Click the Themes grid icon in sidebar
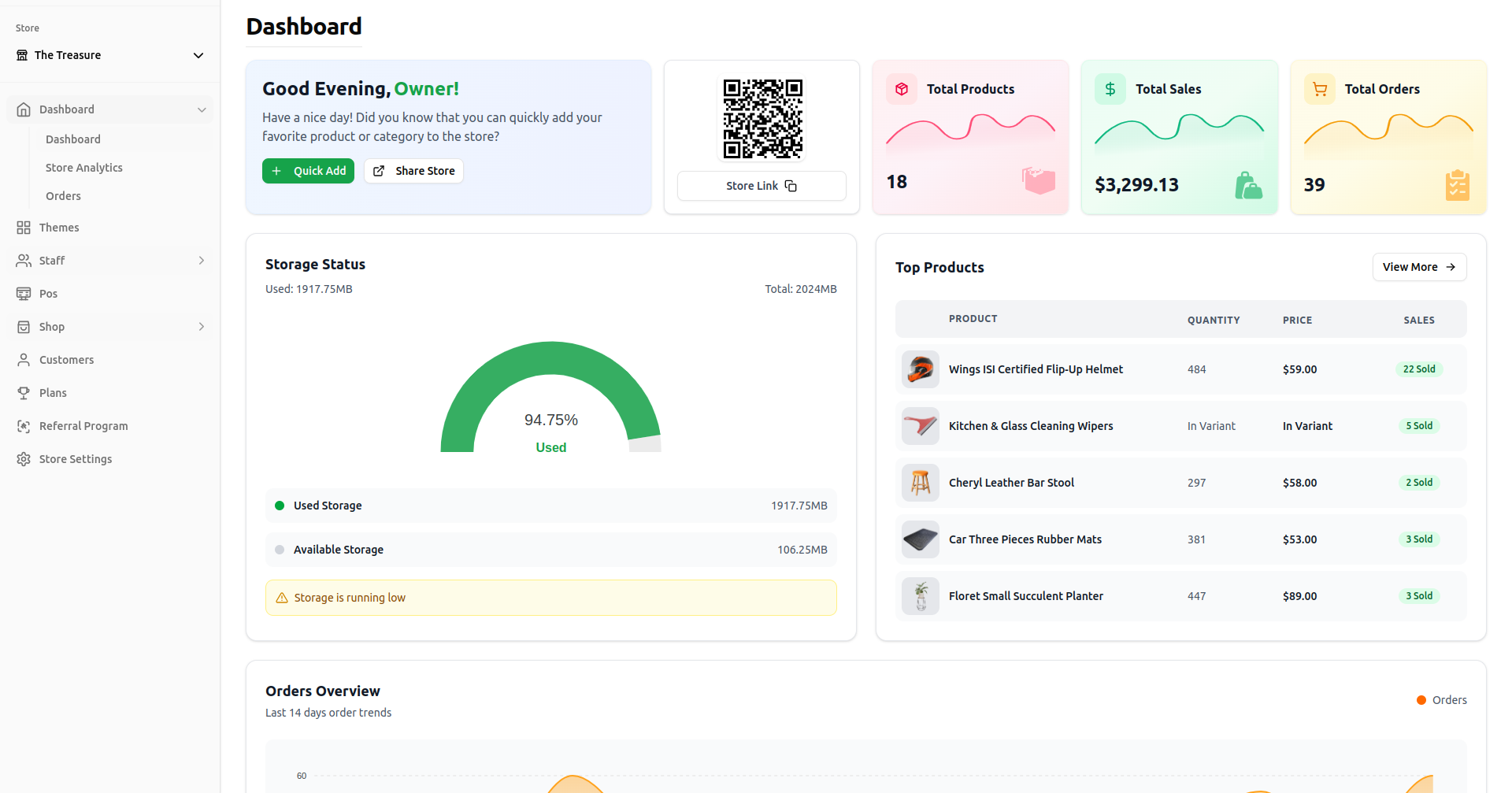This screenshot has height=793, width=1512. tap(24, 228)
